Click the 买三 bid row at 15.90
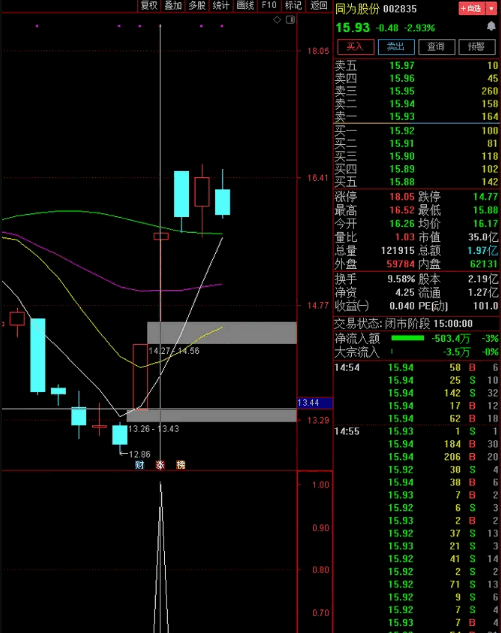Screen dimensions: 501x633 pos(416,156)
